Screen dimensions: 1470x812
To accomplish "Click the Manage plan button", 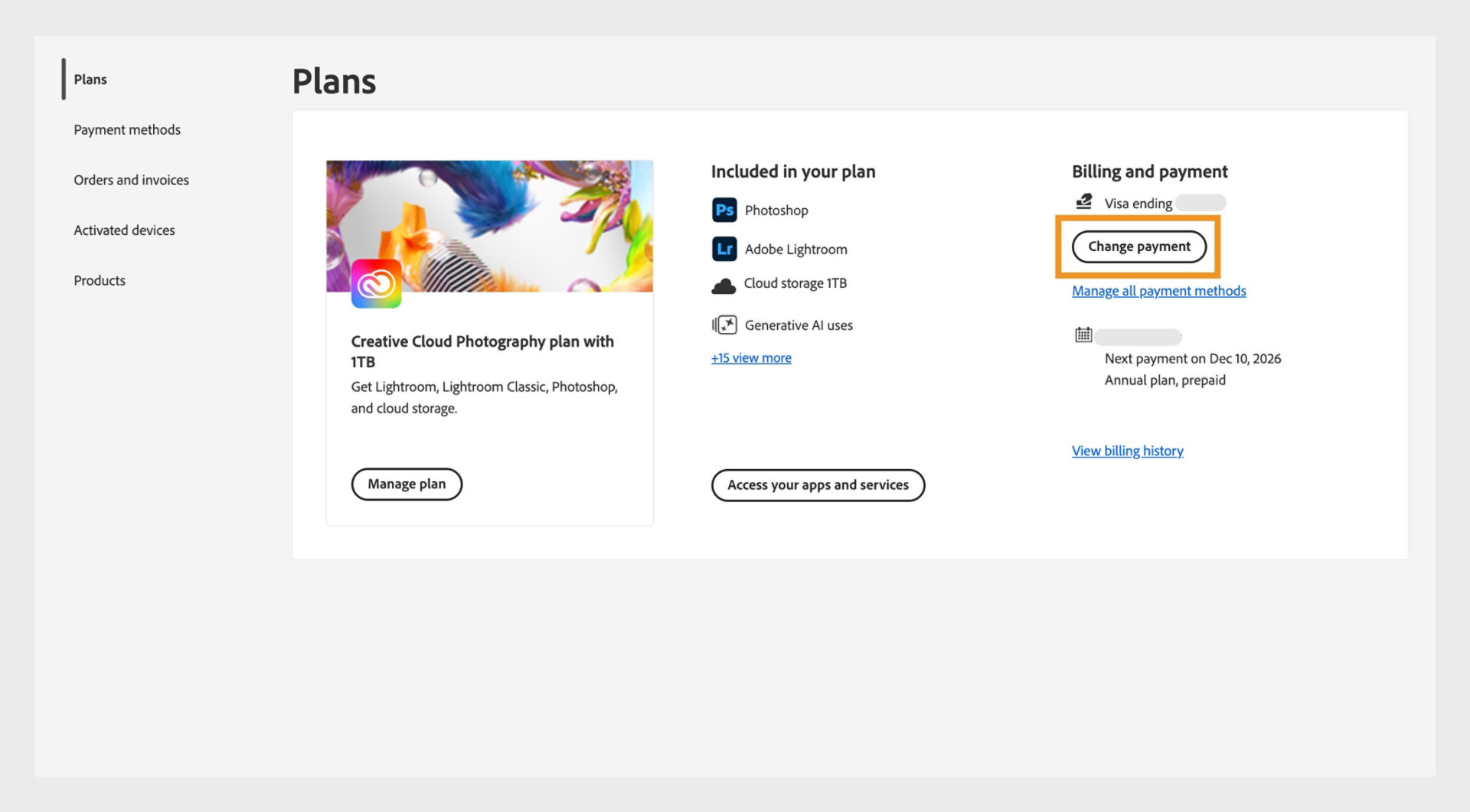I will click(407, 484).
